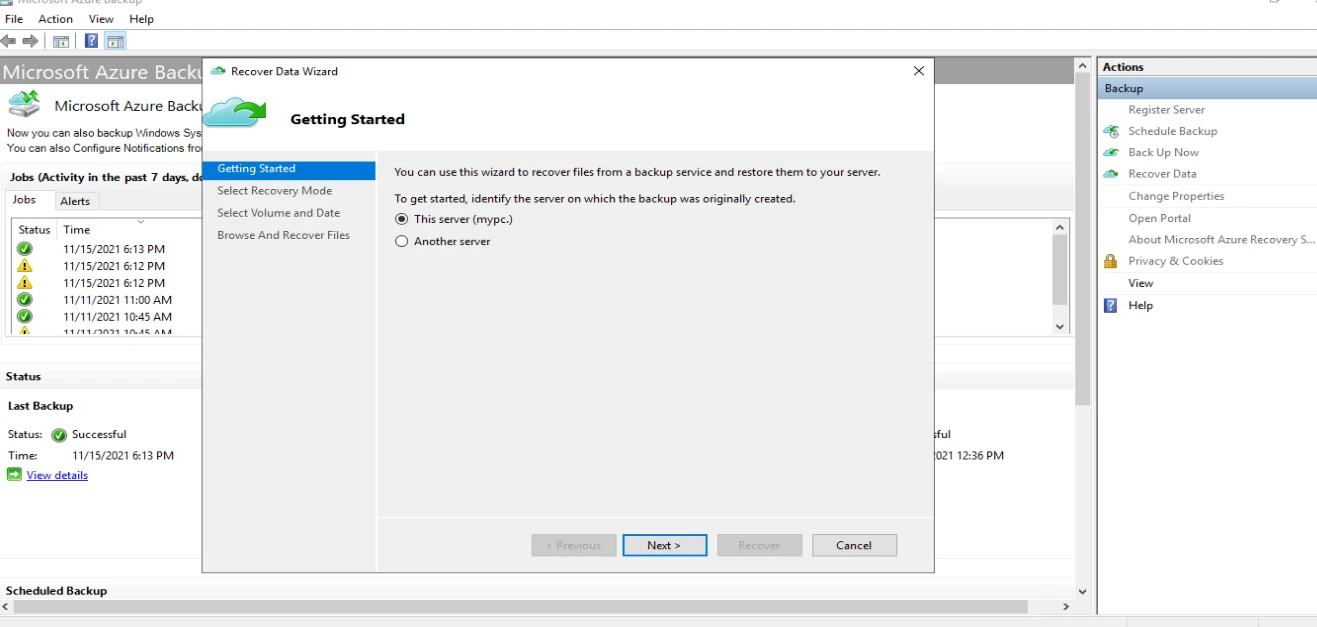
Task: Select Register Server in the Actions pane
Action: [1166, 109]
